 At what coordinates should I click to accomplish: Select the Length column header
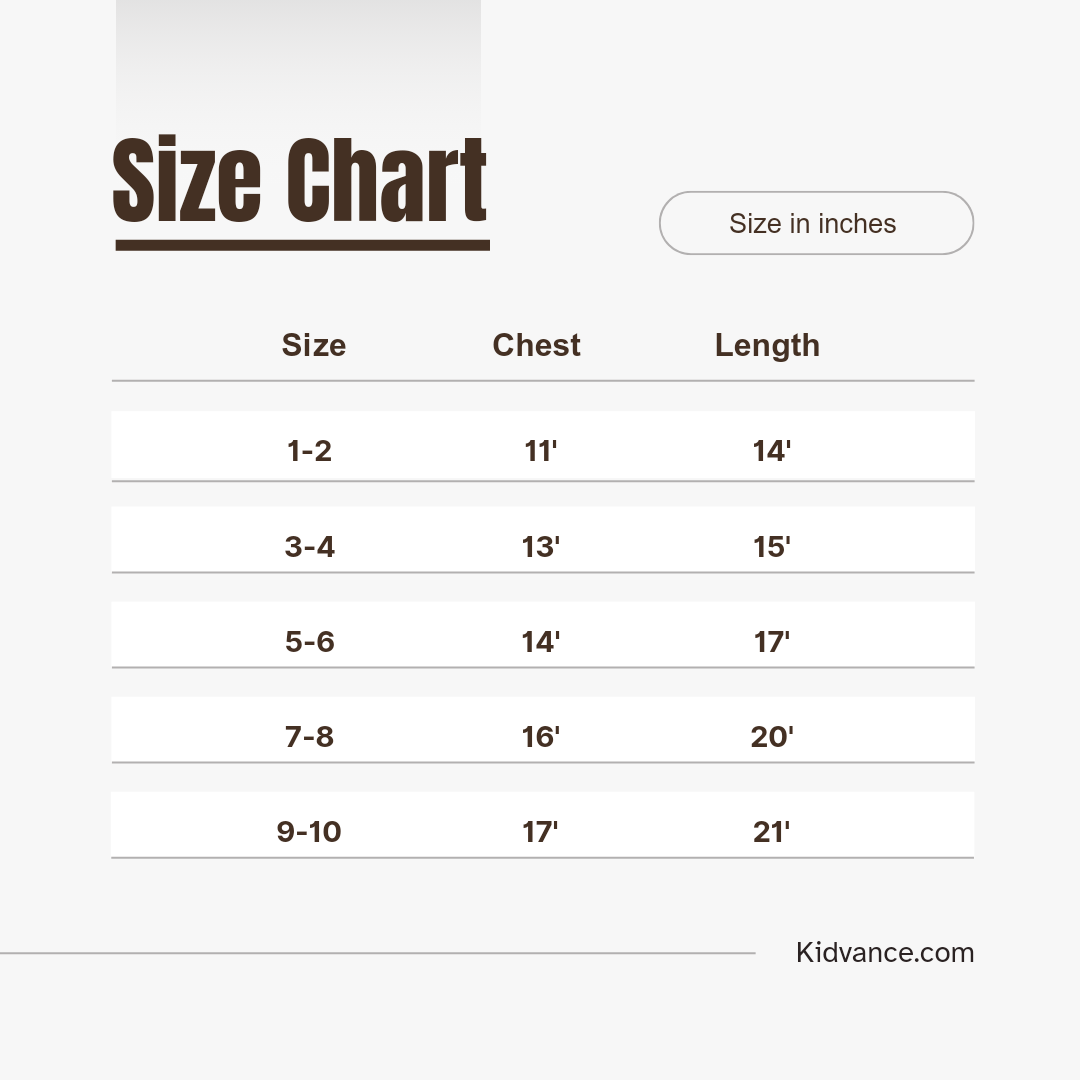[x=767, y=346]
